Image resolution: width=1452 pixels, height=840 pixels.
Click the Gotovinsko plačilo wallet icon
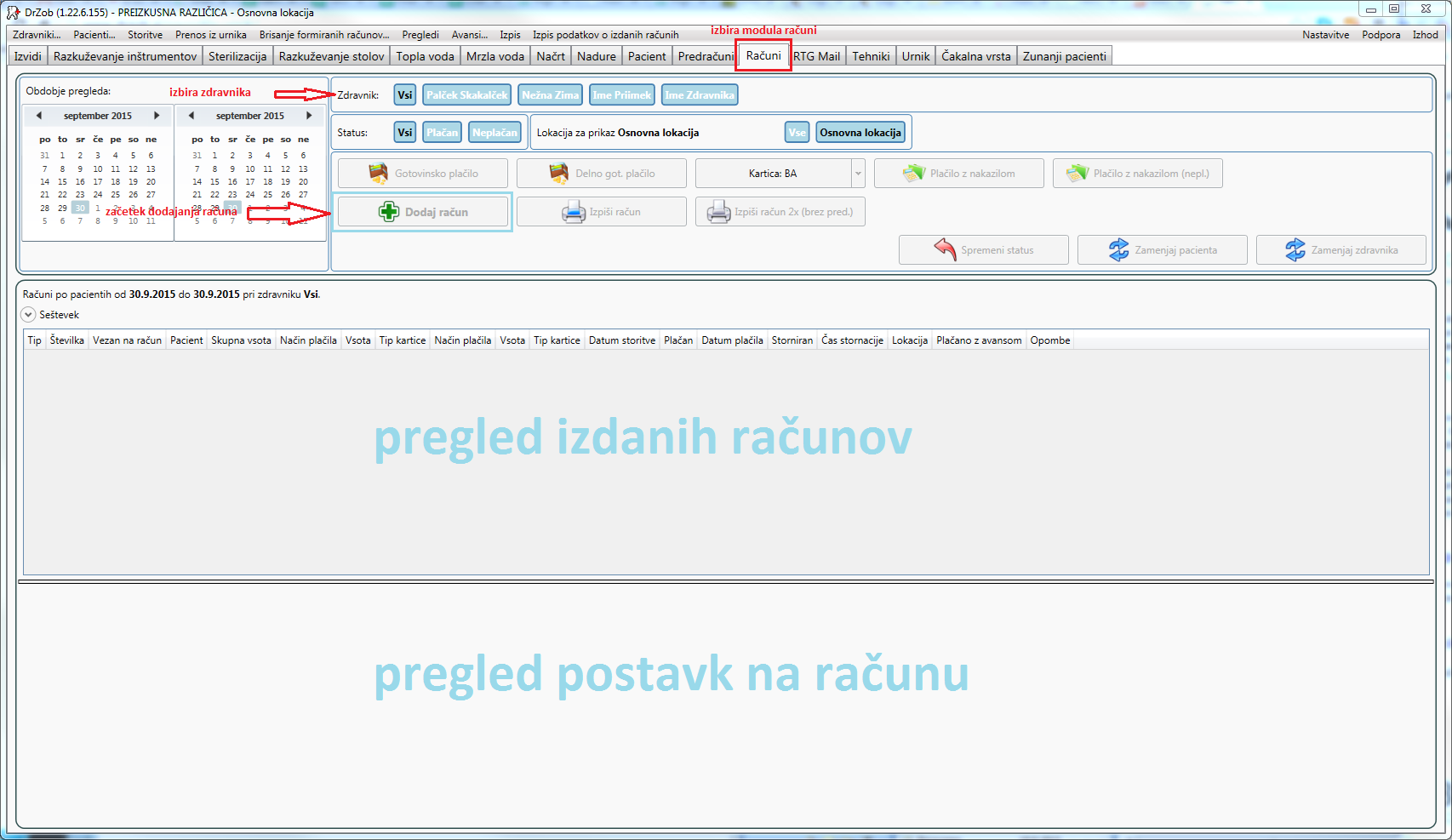[378, 174]
